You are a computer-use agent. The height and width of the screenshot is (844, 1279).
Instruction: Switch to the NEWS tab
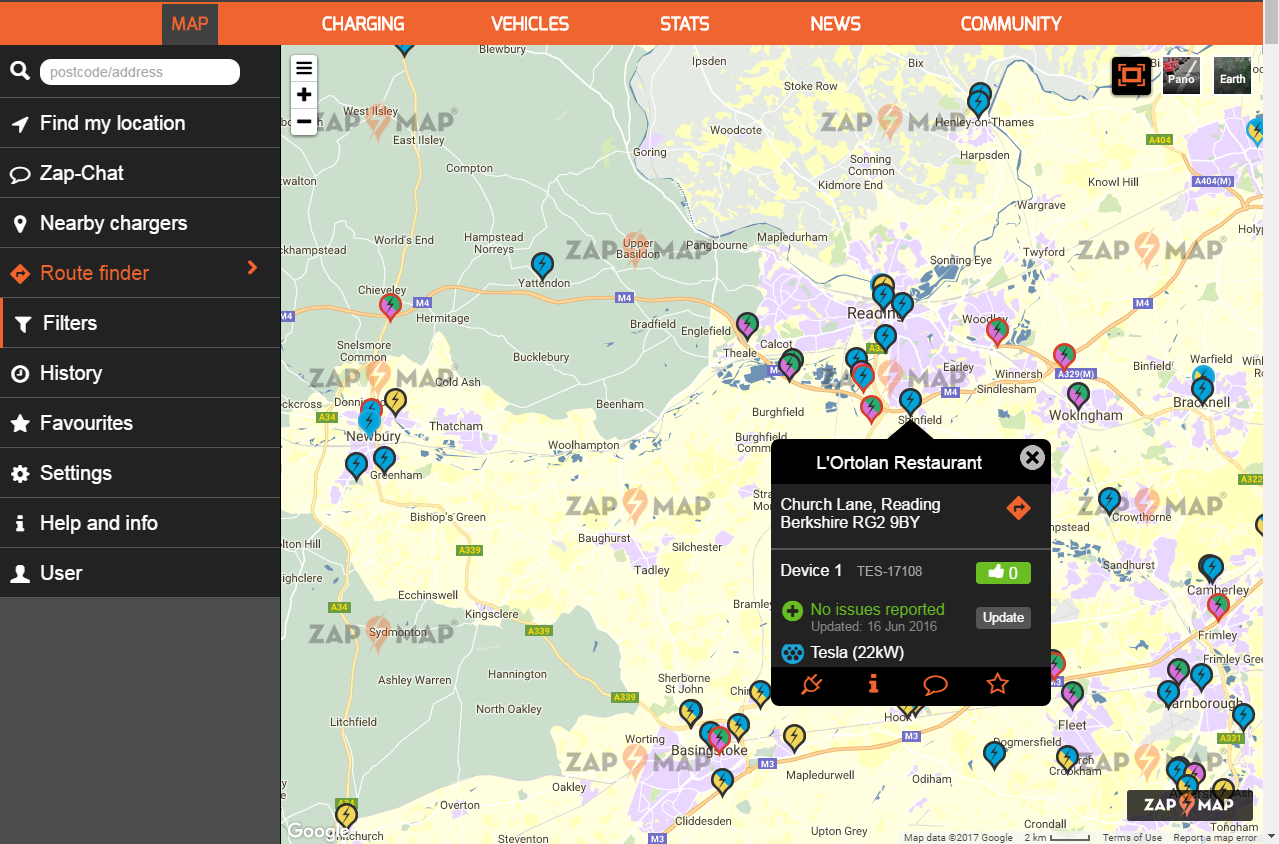836,24
